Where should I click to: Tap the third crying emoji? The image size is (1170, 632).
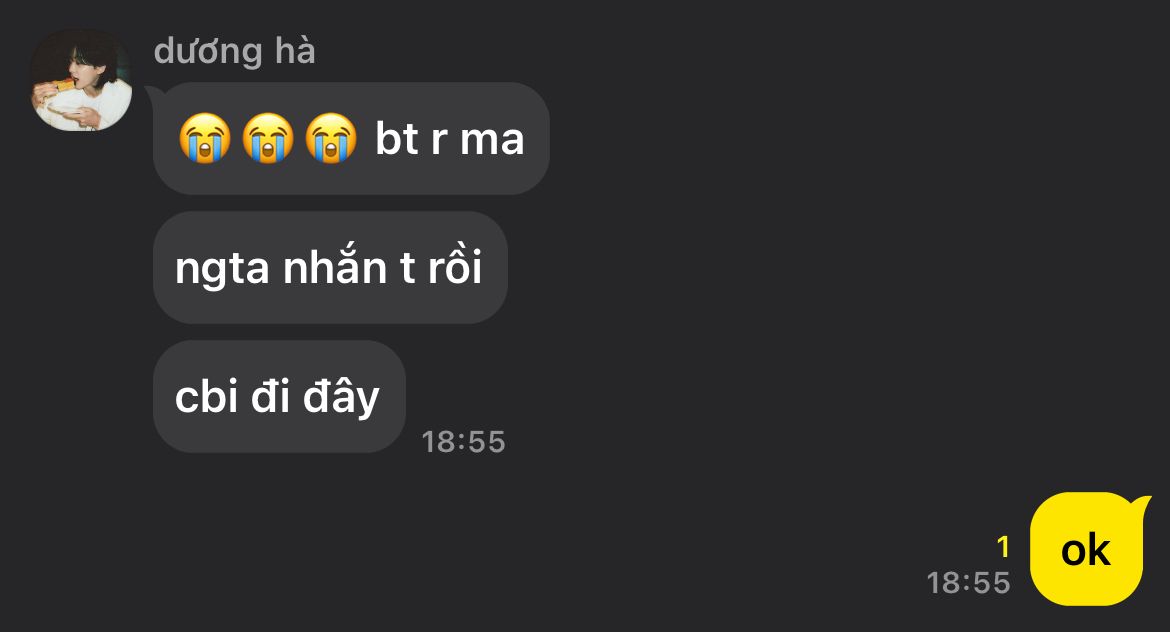point(331,138)
